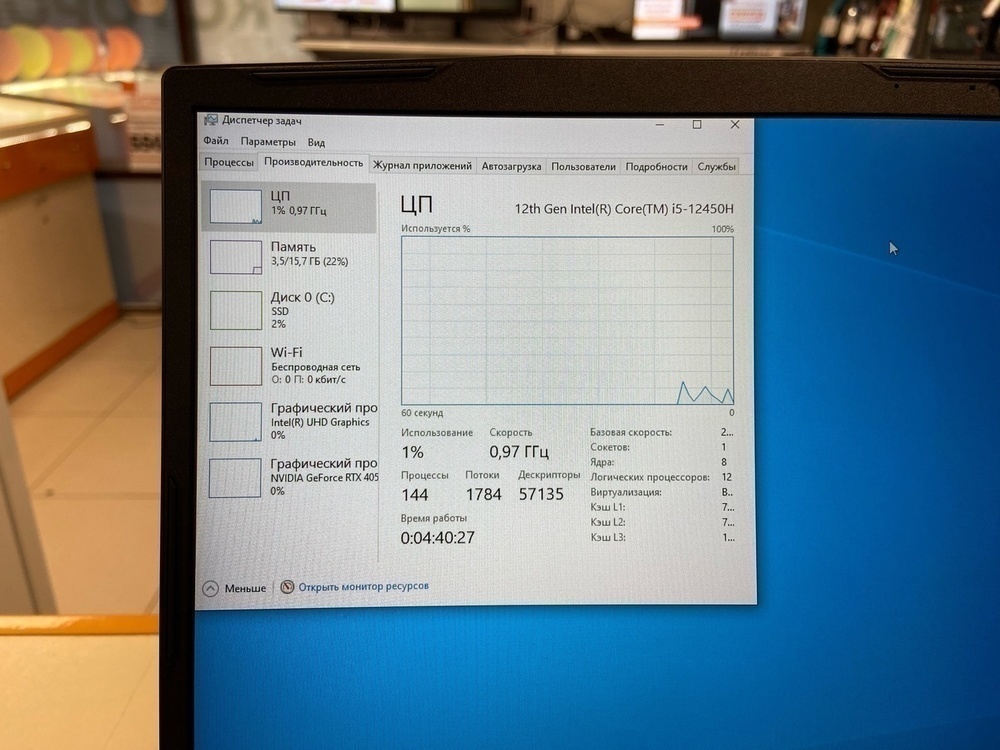Click the Используется % graph label
Viewport: 1000px width, 750px height.
(436, 228)
